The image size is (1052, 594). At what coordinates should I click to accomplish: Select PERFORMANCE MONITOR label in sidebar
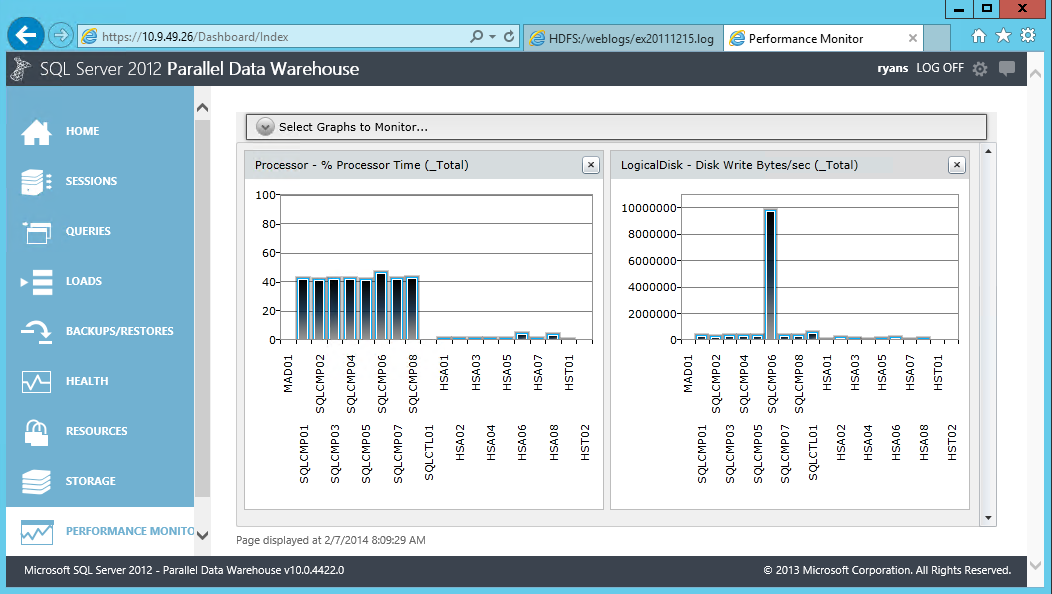coord(129,532)
